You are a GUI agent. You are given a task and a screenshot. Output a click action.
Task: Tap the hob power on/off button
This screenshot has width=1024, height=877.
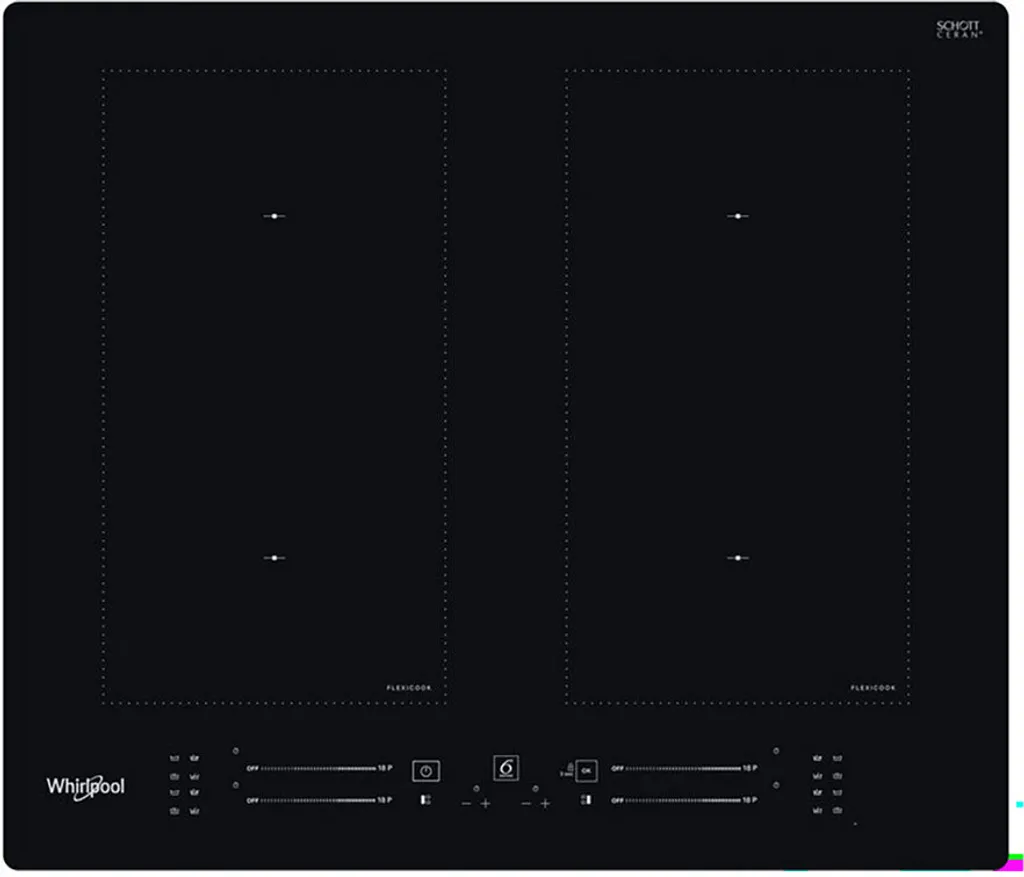coord(426,771)
